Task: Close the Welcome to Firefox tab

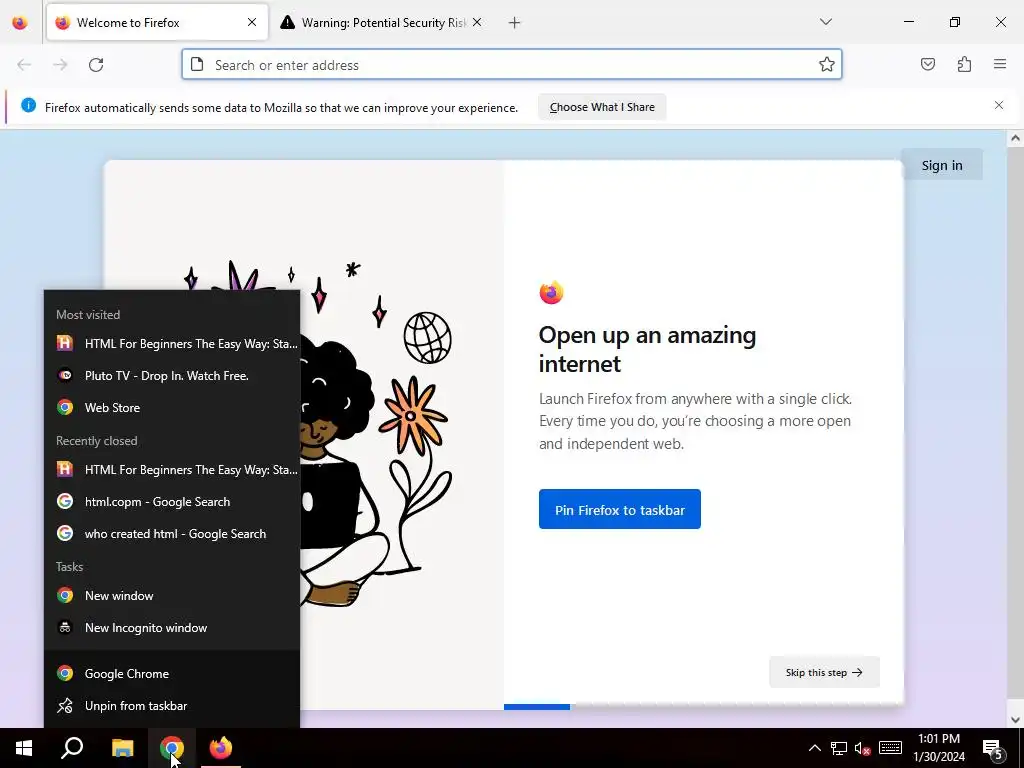Action: [252, 22]
